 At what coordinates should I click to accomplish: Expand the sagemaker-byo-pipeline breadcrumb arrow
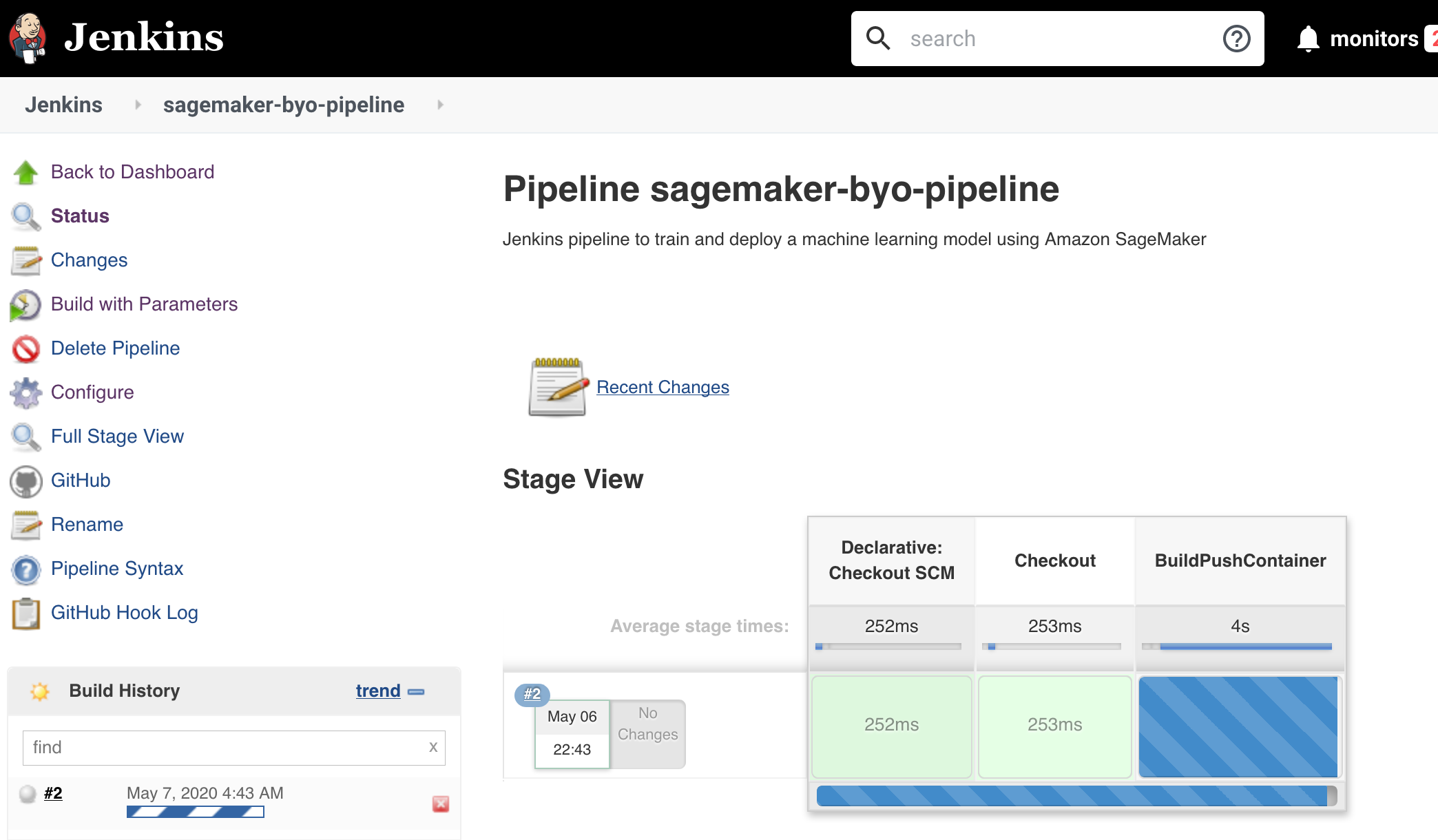point(440,105)
